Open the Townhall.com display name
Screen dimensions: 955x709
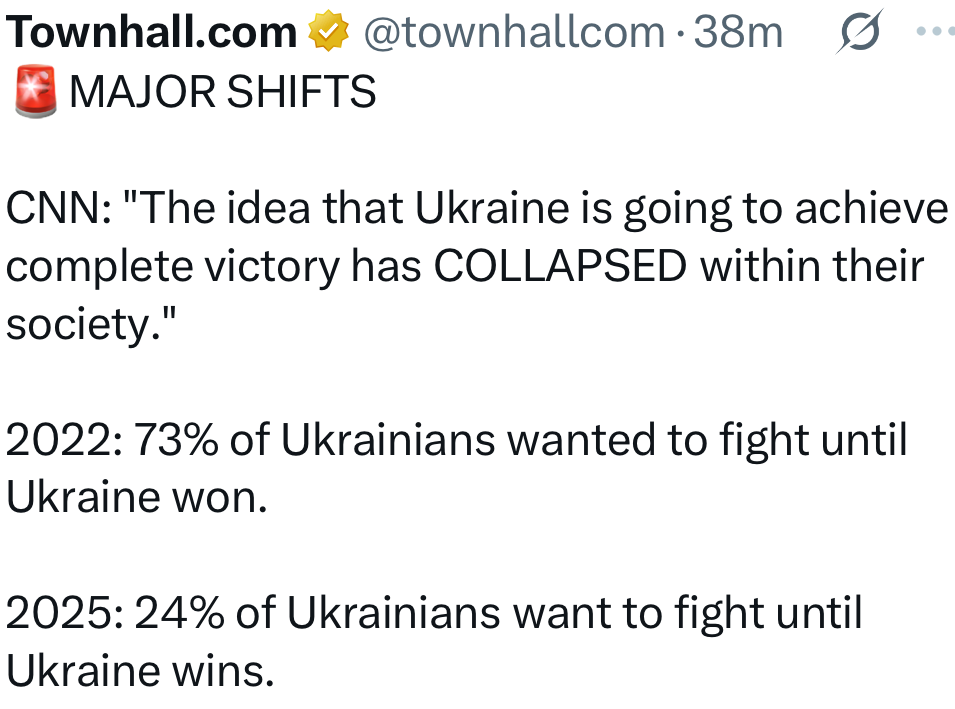(x=151, y=34)
